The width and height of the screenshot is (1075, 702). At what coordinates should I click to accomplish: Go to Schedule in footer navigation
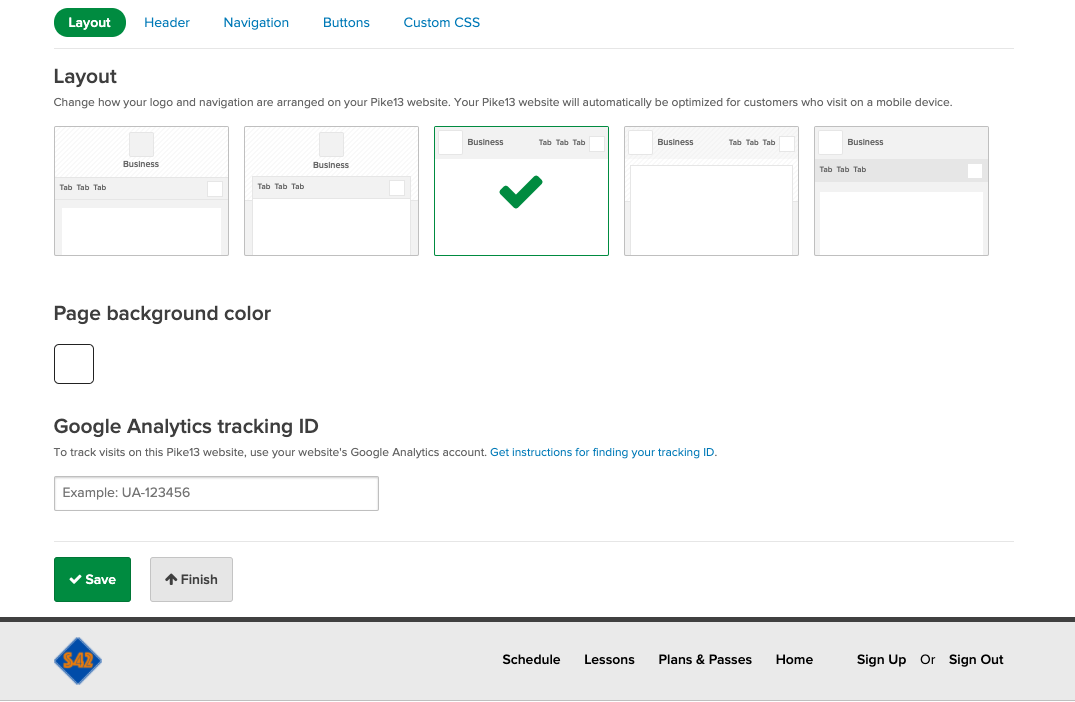[x=531, y=659]
